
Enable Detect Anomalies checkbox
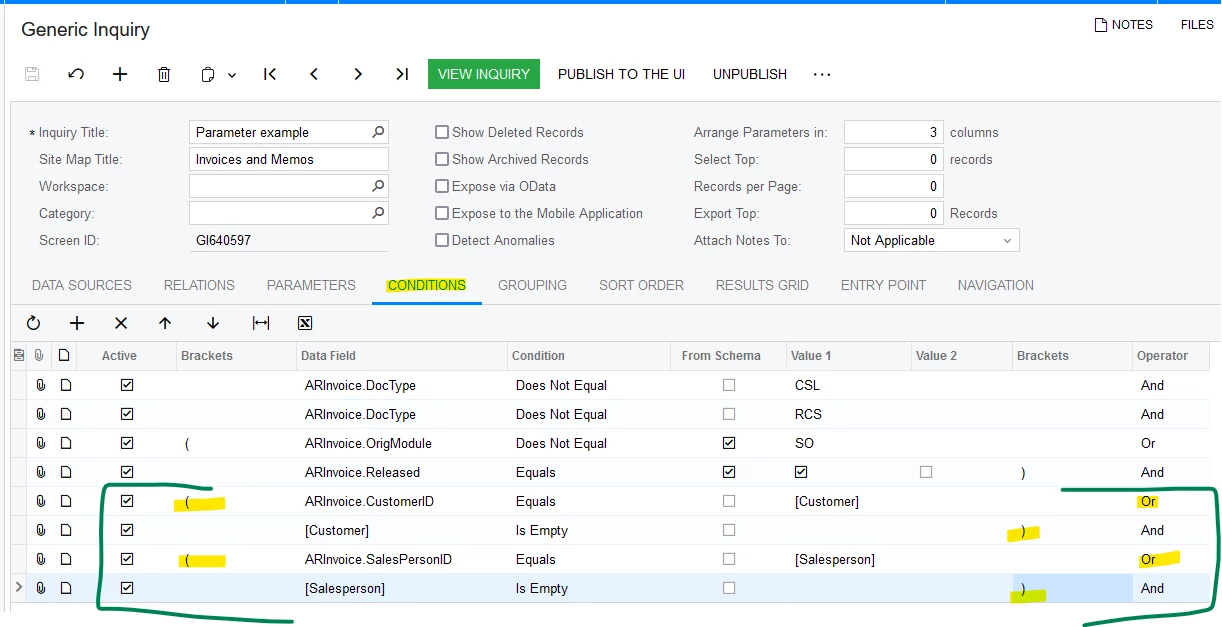tap(442, 240)
